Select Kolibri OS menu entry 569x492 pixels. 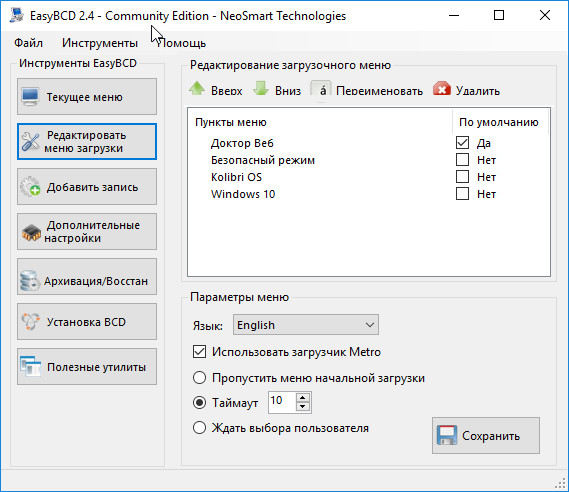point(236,177)
